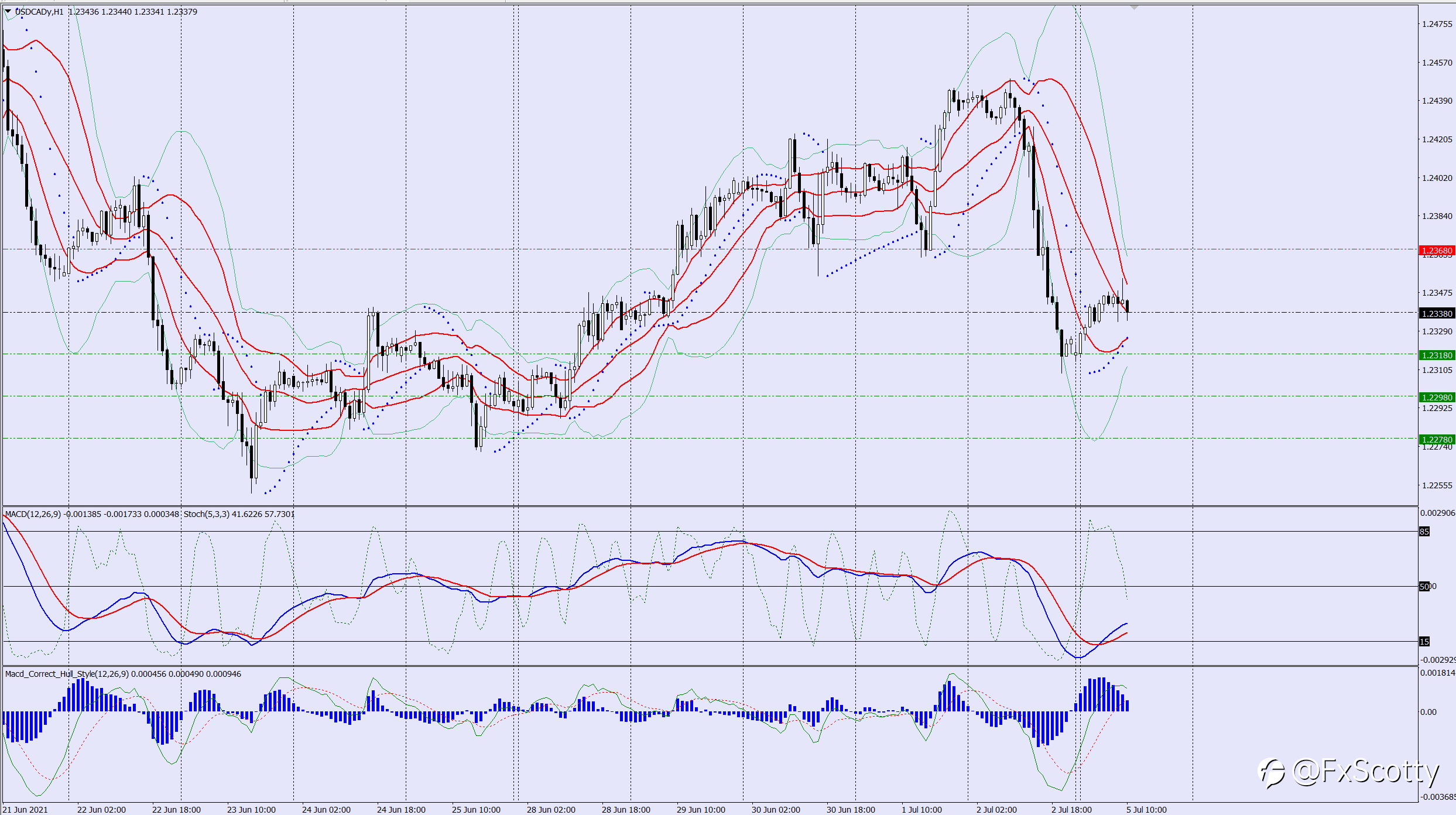Click the 1.24570 price scale value
1456x815 pixels.
click(x=1437, y=63)
